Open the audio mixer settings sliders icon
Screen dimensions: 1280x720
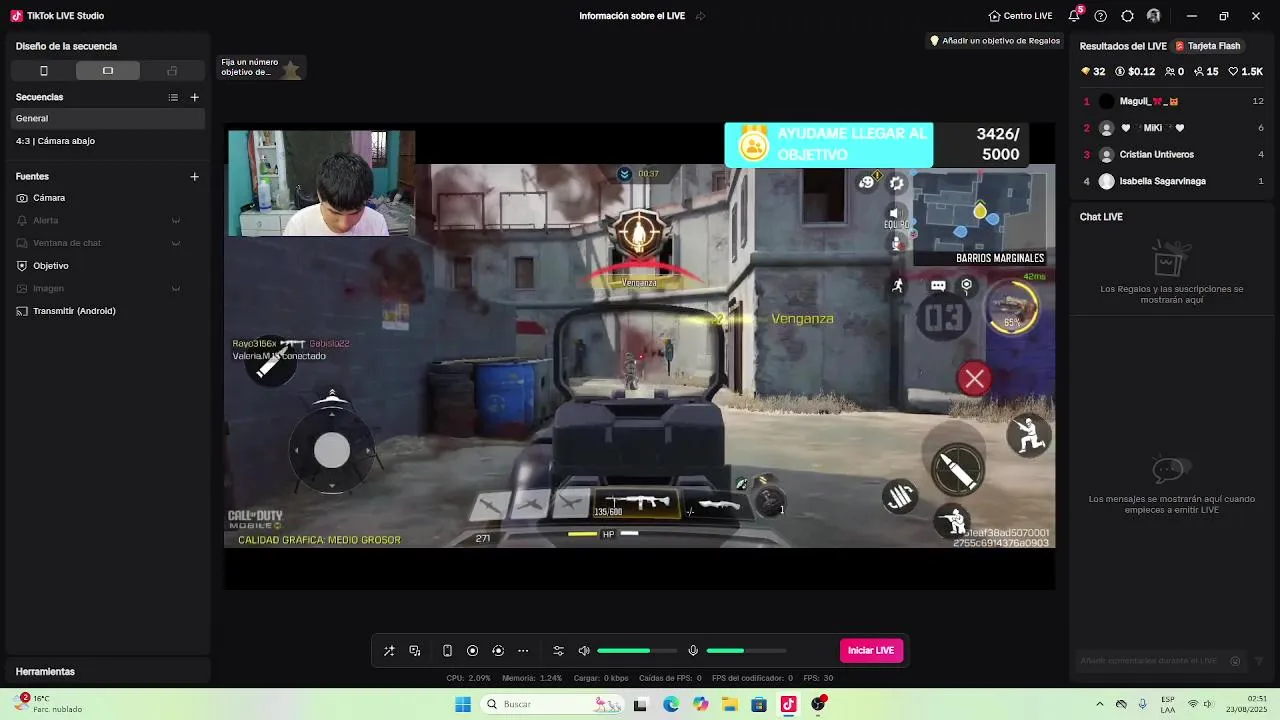pos(559,651)
